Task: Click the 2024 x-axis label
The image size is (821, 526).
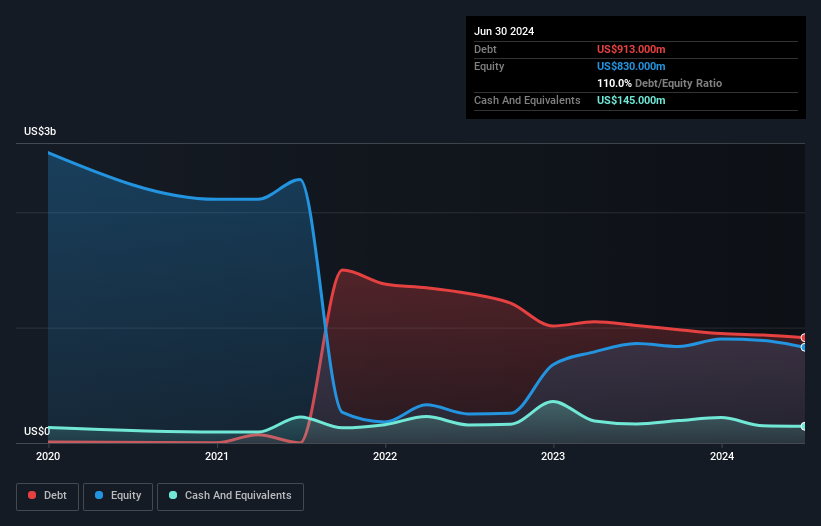Action: [722, 456]
